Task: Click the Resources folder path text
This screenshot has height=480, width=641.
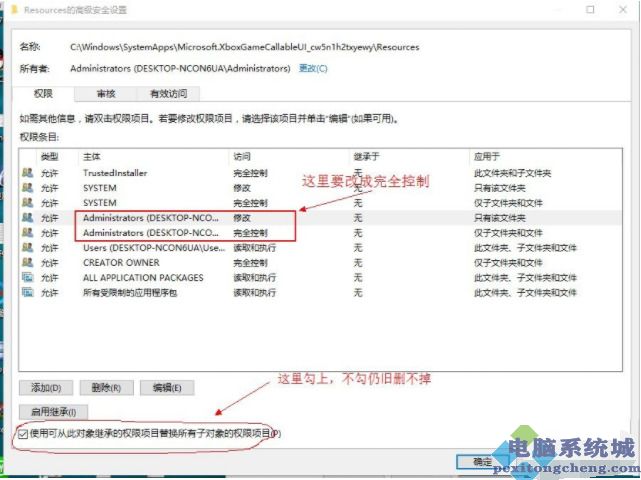Action: pyautogui.click(x=244, y=47)
